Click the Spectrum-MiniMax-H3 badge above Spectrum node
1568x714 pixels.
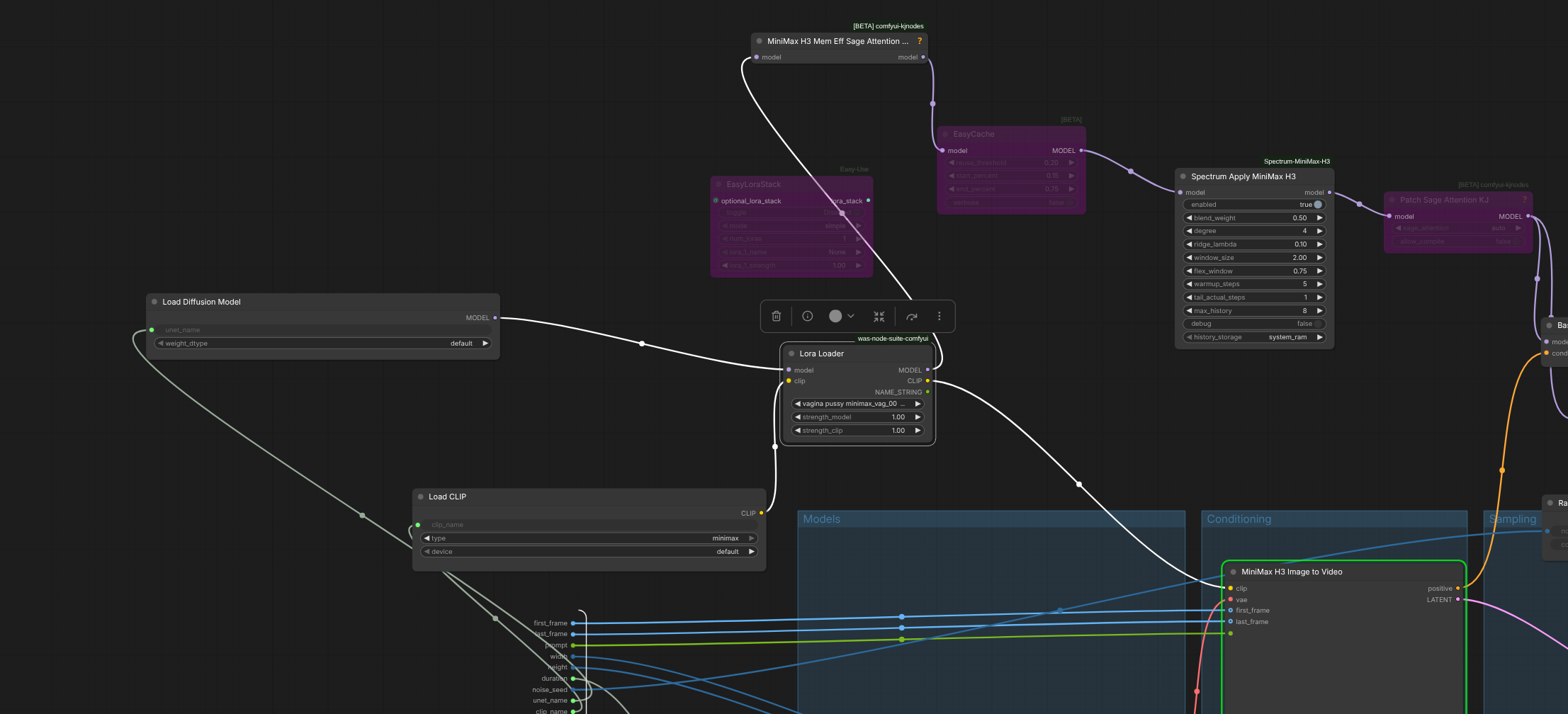(1297, 161)
